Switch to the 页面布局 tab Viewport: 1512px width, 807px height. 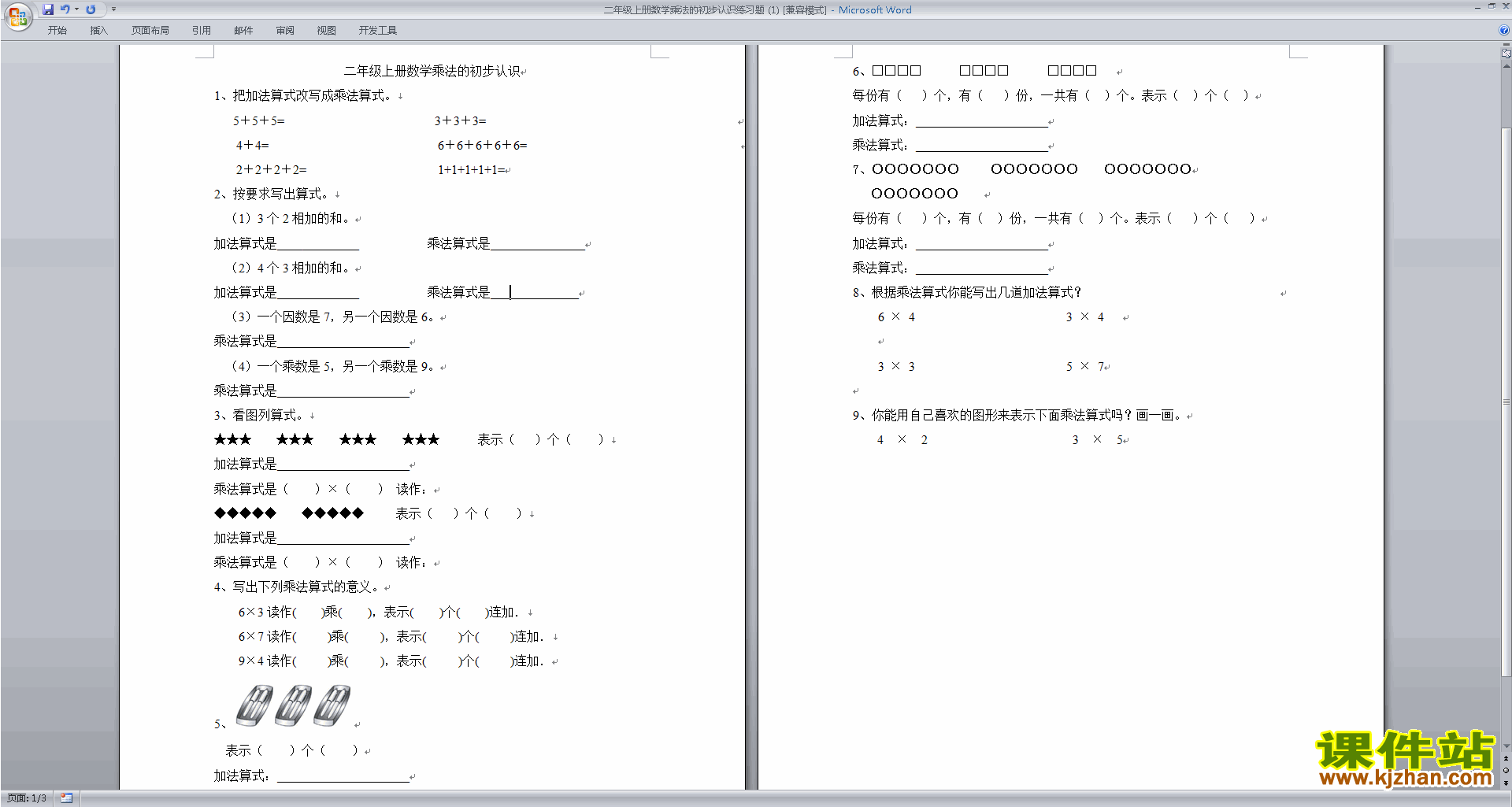[x=150, y=31]
